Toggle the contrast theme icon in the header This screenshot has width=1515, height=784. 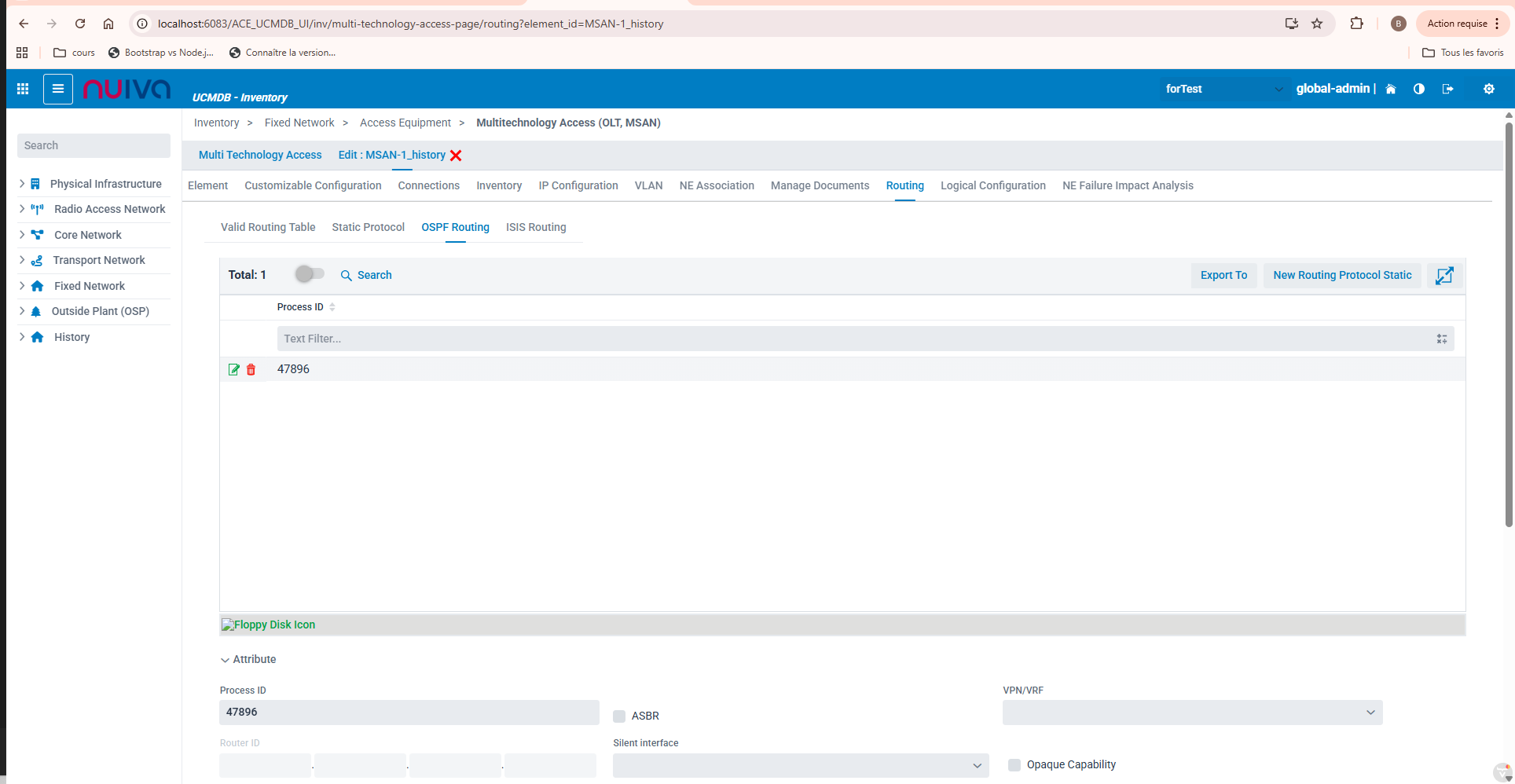(x=1419, y=89)
